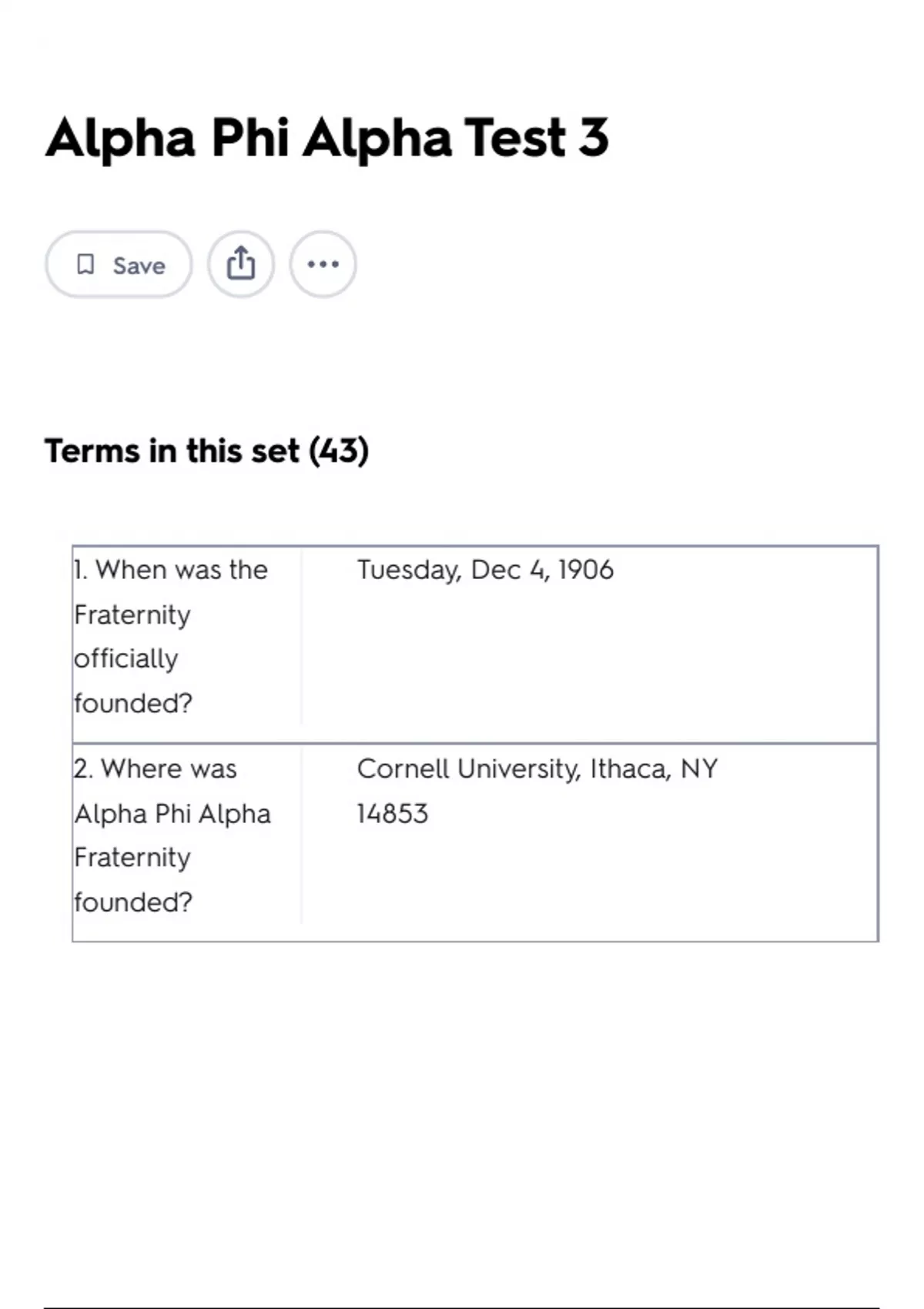Click the count '(43)' in the terms heading

(339, 451)
